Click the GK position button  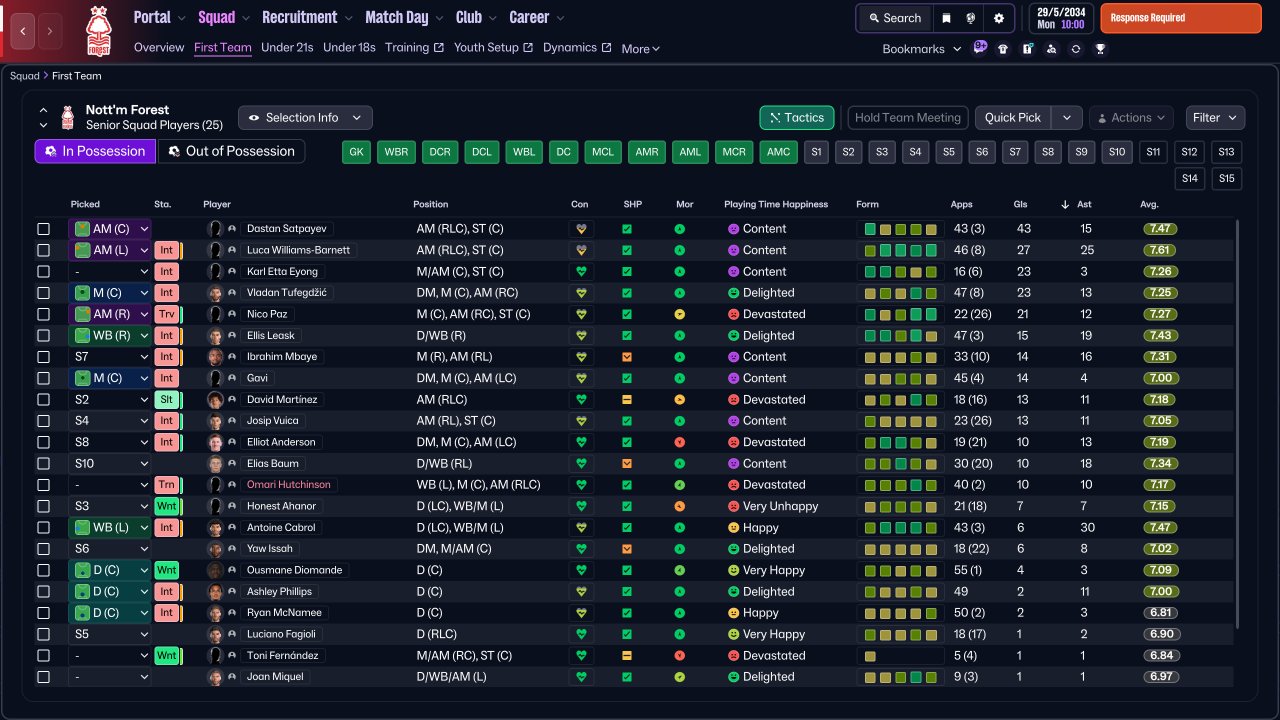click(x=357, y=152)
